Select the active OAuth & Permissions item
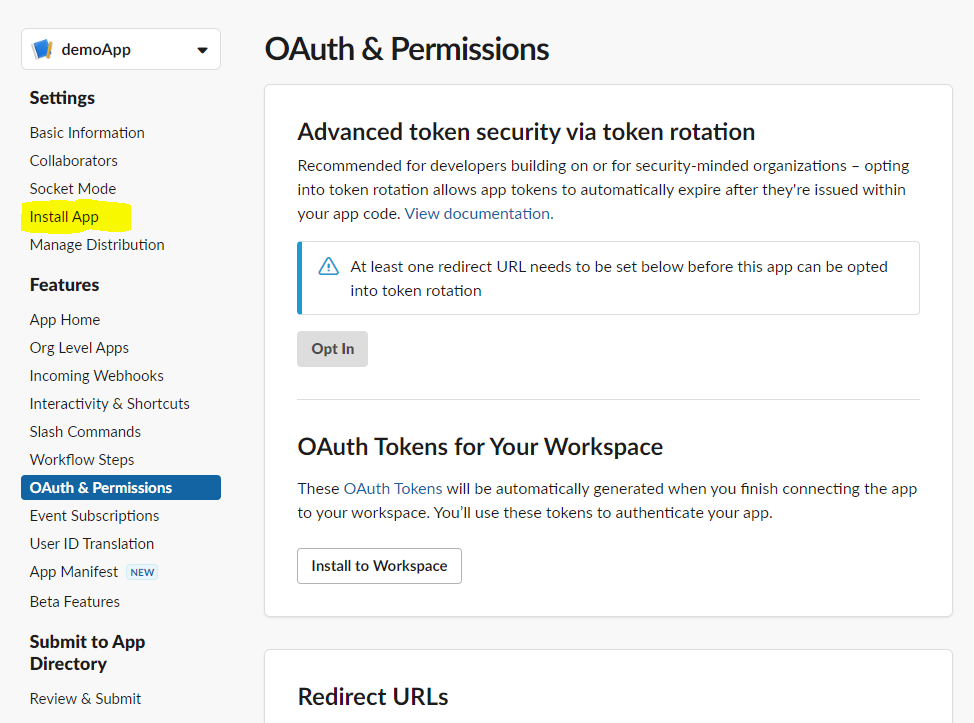974x723 pixels. (x=121, y=488)
